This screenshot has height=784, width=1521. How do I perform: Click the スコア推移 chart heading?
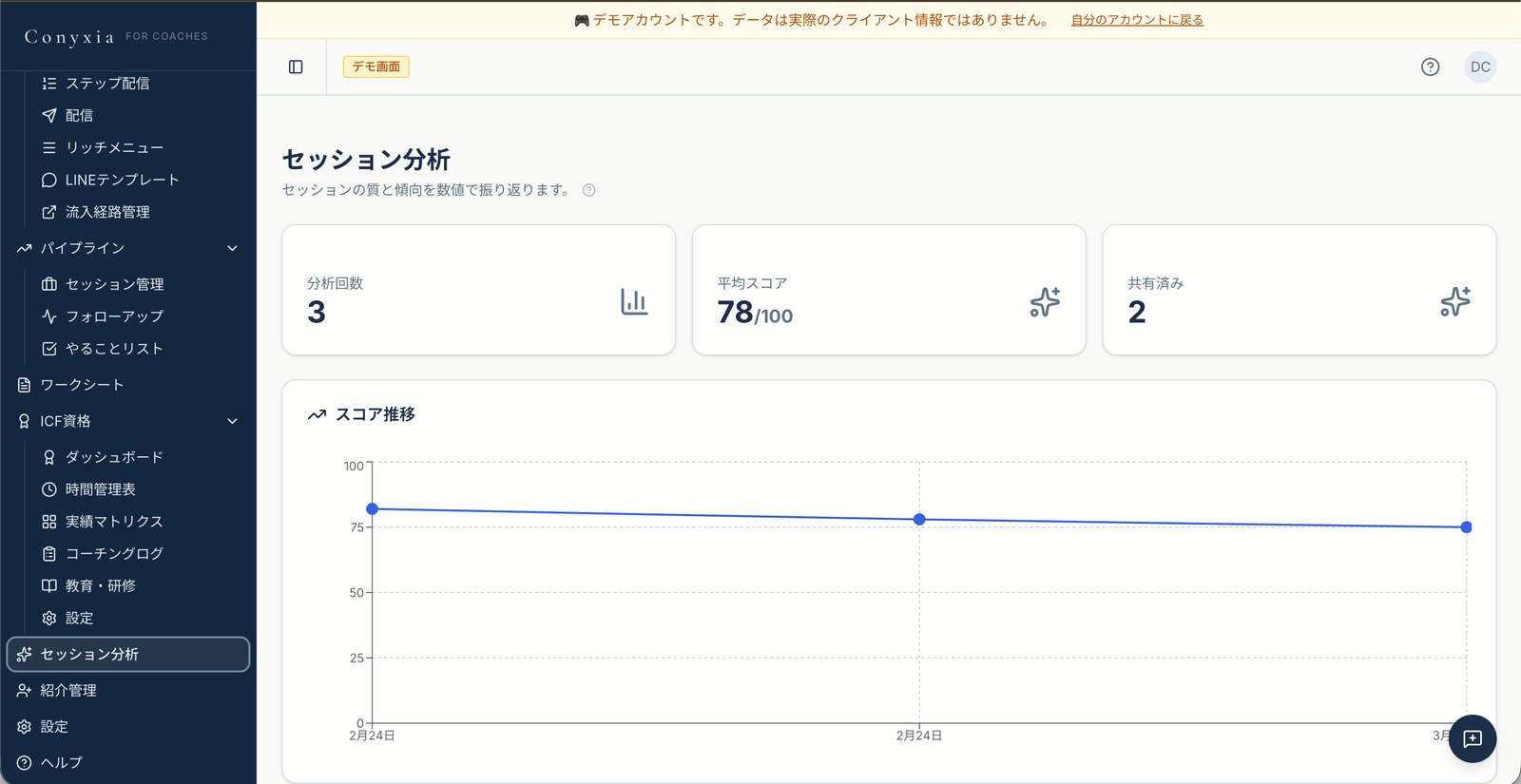click(x=375, y=414)
